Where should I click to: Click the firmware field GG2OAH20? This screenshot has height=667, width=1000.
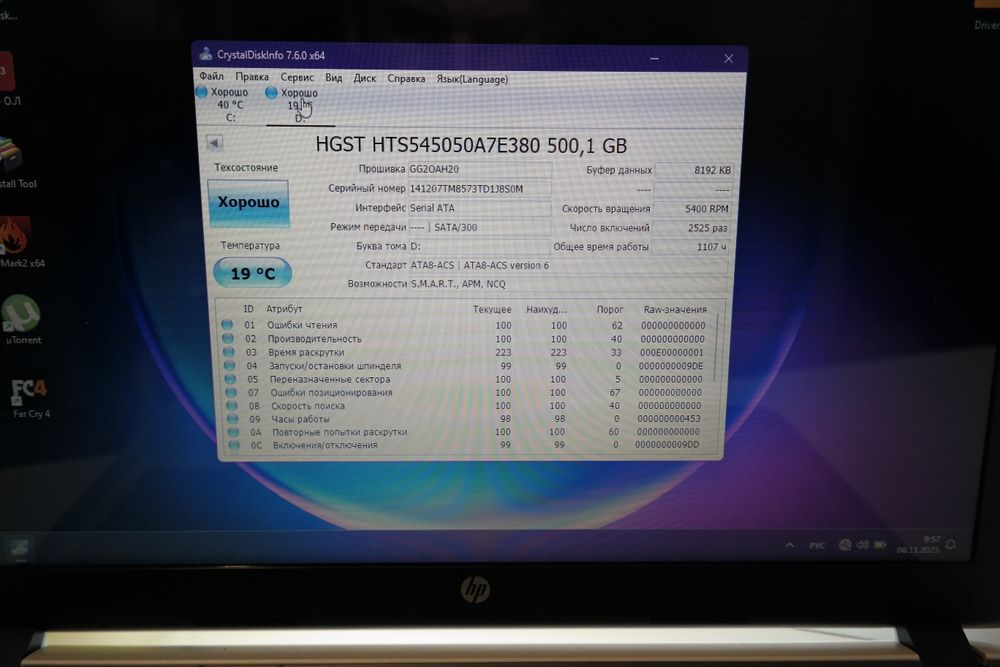[x=480, y=170]
